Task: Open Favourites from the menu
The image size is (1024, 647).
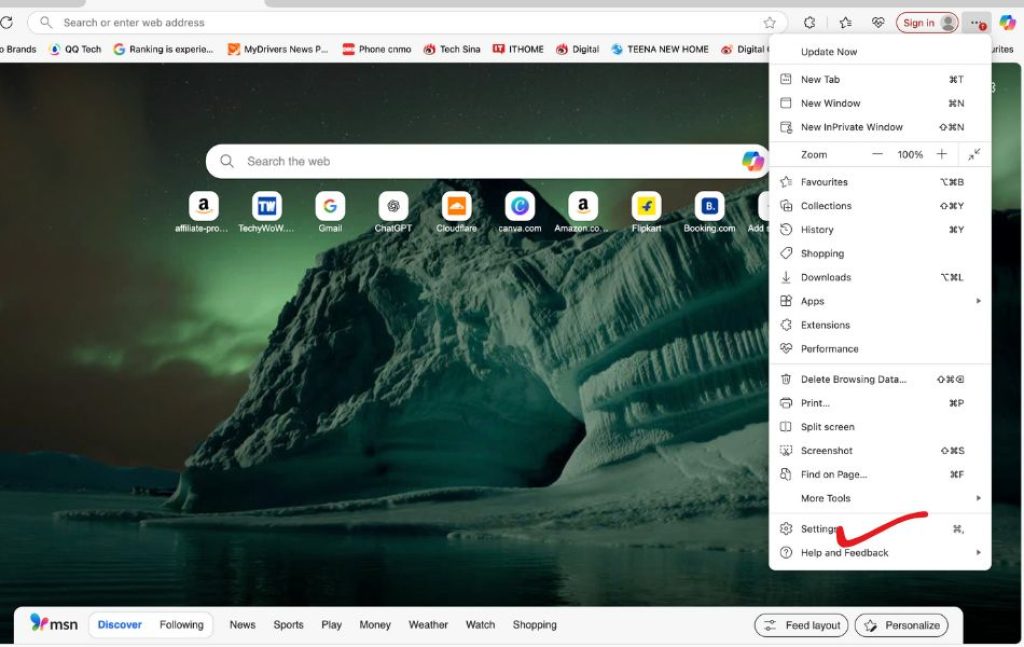Action: tap(880, 182)
